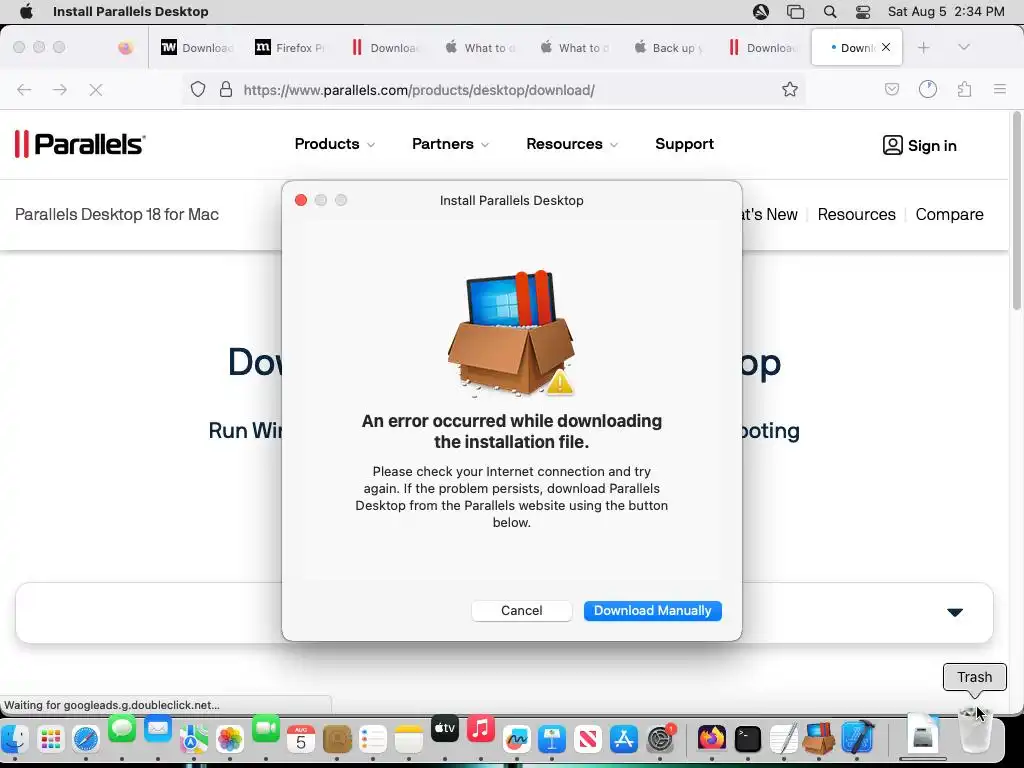The height and width of the screenshot is (768, 1024).
Task: Open the Apple menu
Action: [x=26, y=11]
